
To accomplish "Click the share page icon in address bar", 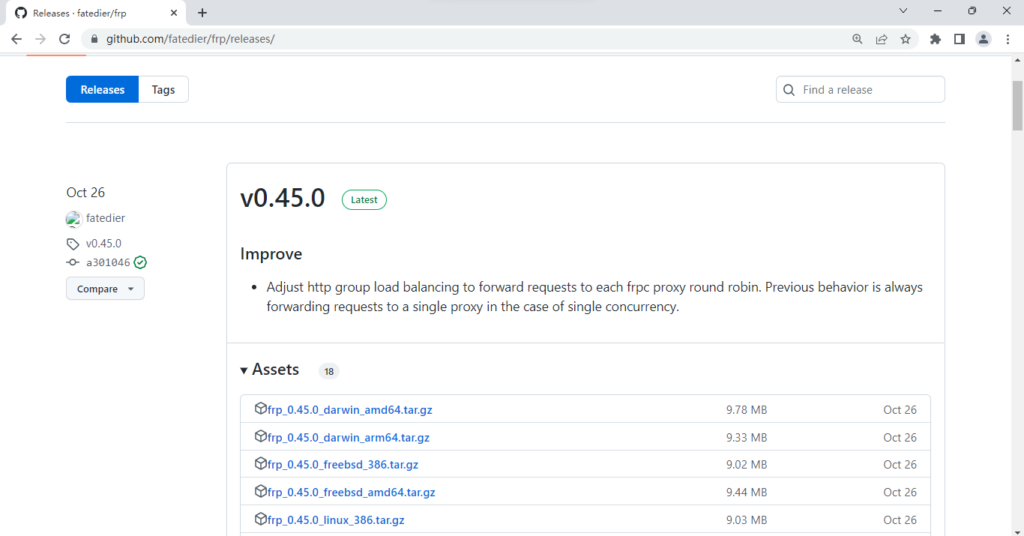I will pyautogui.click(x=881, y=39).
